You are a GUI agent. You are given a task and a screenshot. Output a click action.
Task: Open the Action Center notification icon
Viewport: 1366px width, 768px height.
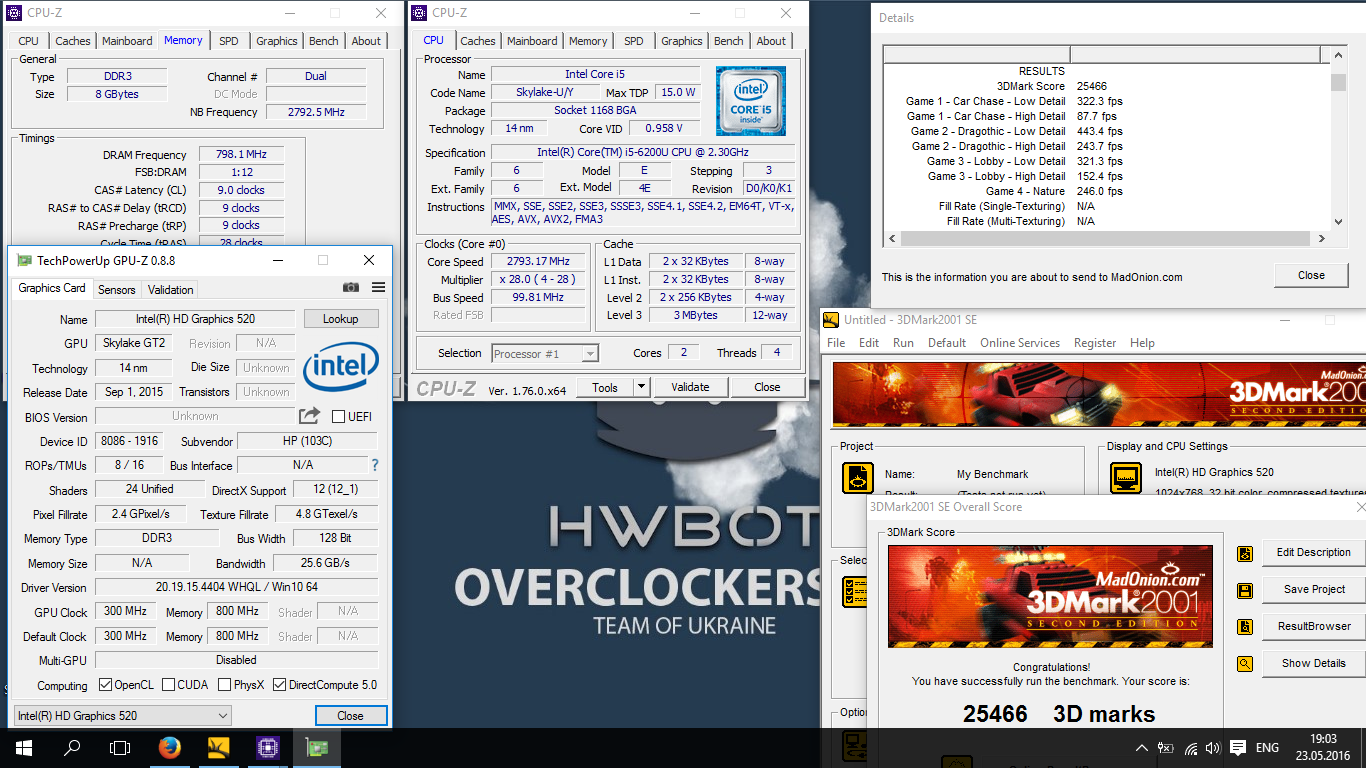tap(1238, 748)
